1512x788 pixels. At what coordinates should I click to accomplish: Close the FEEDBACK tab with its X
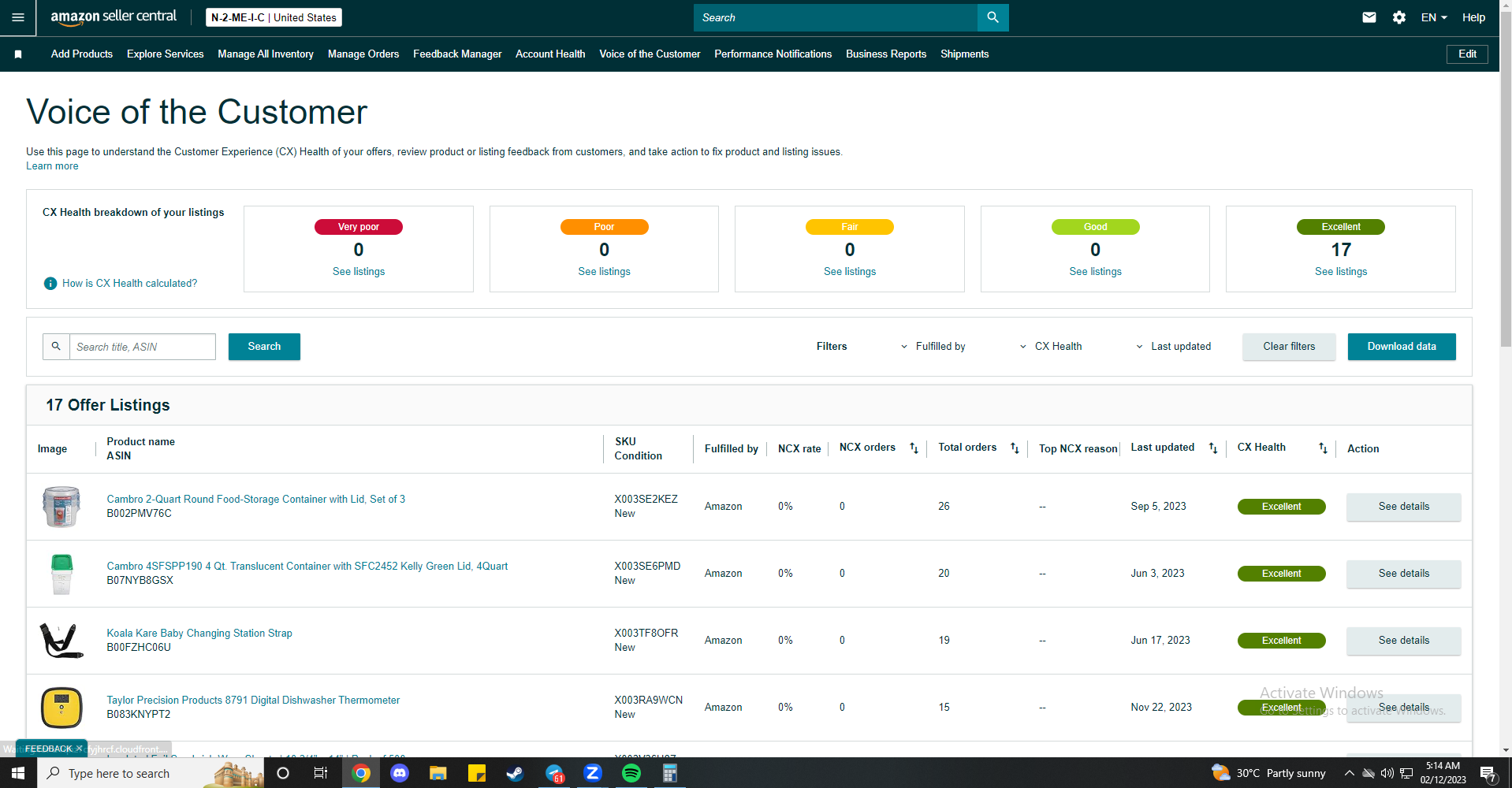point(79,749)
